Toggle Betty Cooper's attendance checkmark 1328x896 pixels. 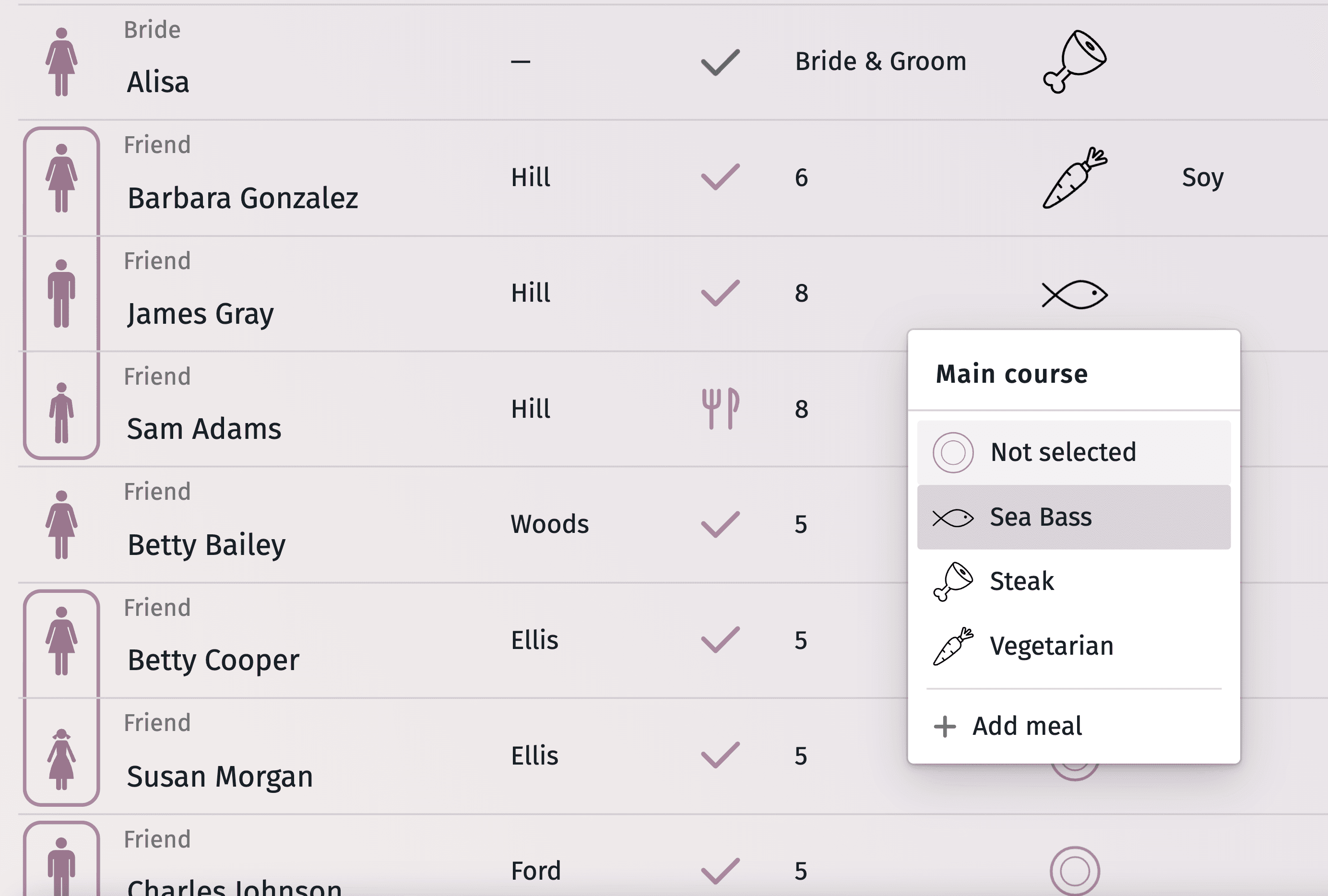tap(720, 640)
